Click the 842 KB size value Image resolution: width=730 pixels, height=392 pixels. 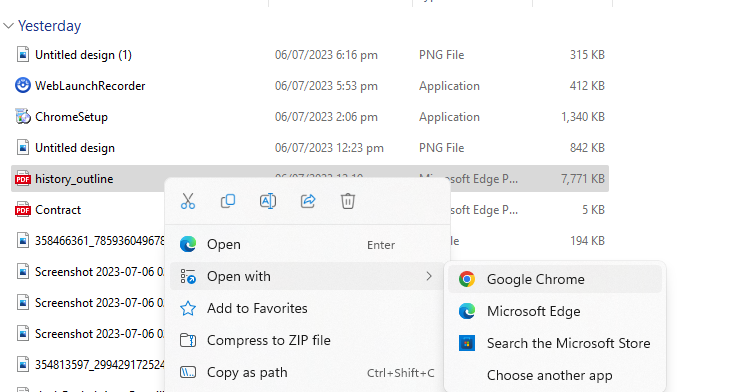[x=587, y=148]
